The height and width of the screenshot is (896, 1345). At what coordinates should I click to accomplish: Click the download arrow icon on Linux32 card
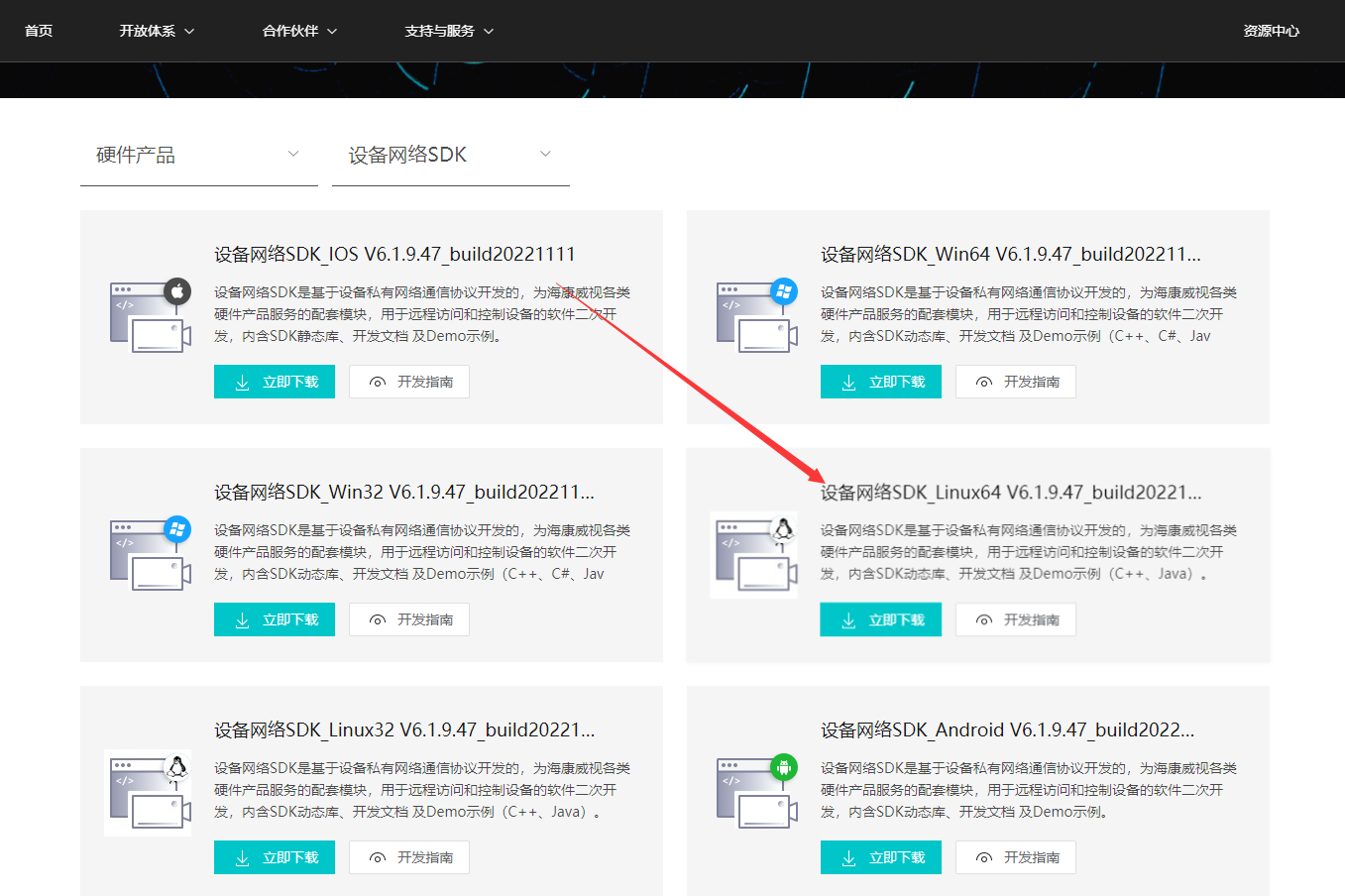pyautogui.click(x=242, y=858)
